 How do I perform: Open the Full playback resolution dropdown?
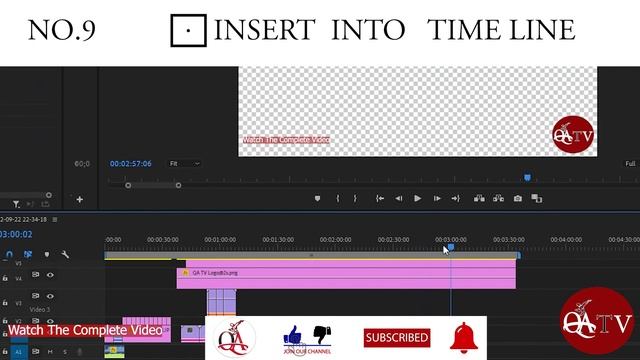tap(631, 164)
